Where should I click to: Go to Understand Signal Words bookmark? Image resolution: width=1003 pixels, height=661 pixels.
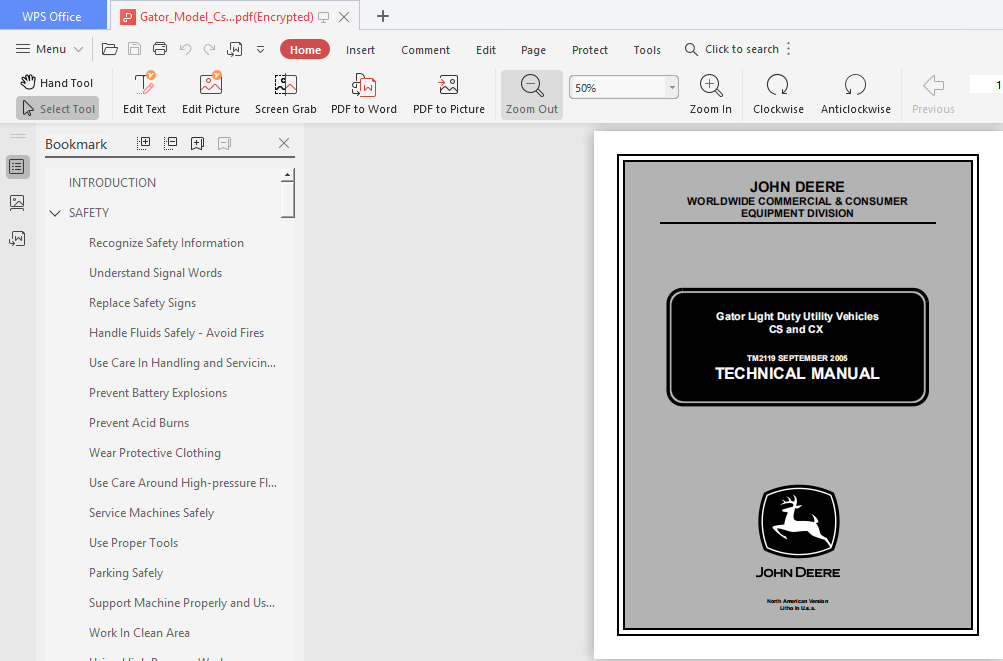point(155,273)
